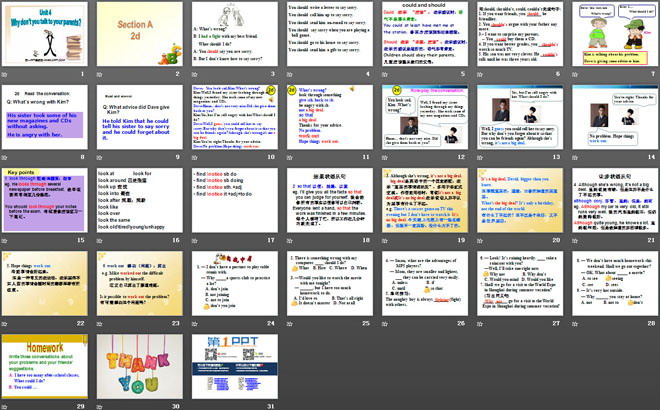Viewport: 660px width, 410px height.
Task: Select the Unit 4 title slide thumbnail
Action: (46, 37)
